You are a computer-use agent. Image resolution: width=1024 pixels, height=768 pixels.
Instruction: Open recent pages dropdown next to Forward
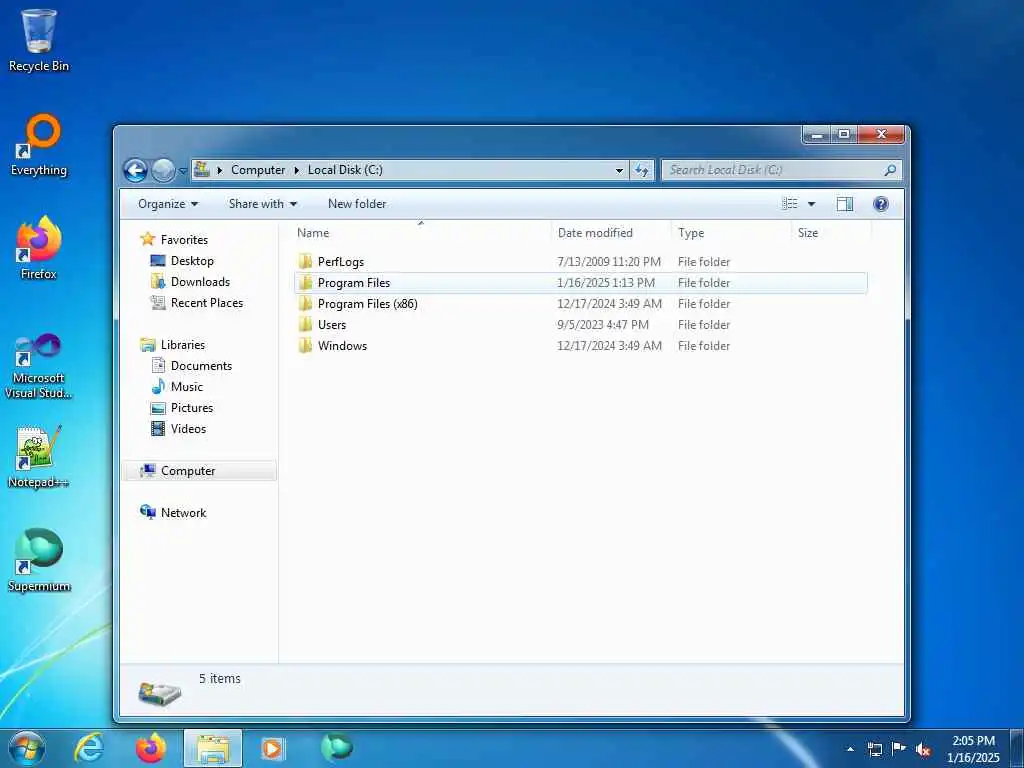[183, 171]
